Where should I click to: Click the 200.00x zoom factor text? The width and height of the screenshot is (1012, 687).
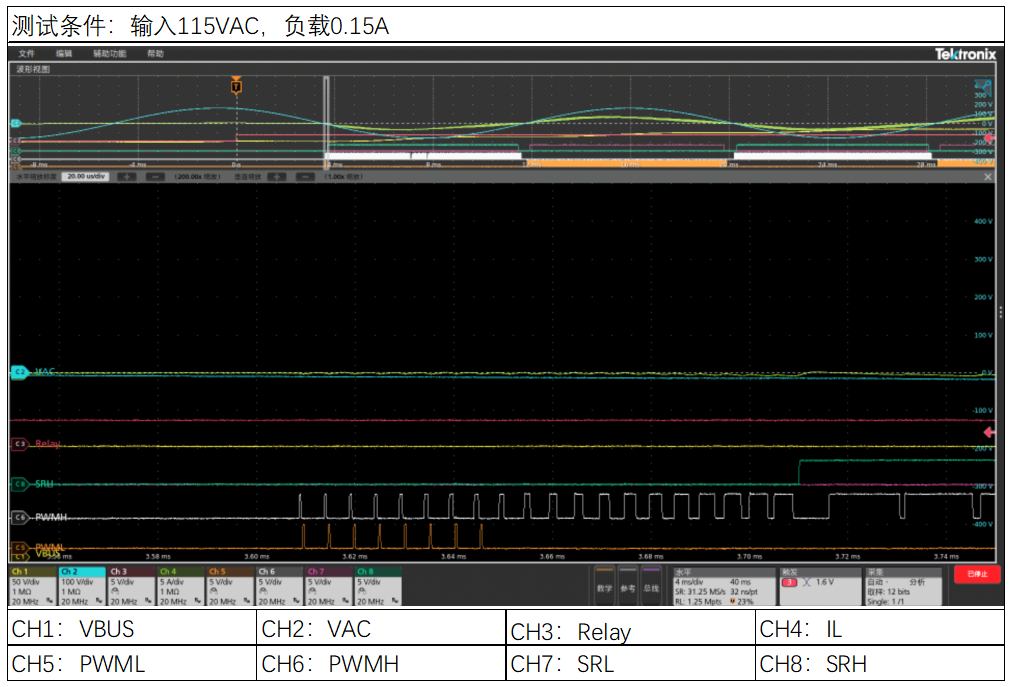coord(196,176)
